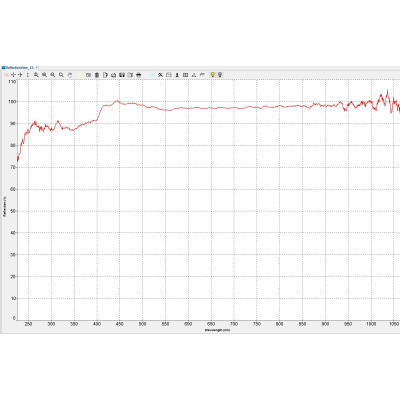Click the x-axis label 950
The height and width of the screenshot is (400, 400).
point(348,324)
